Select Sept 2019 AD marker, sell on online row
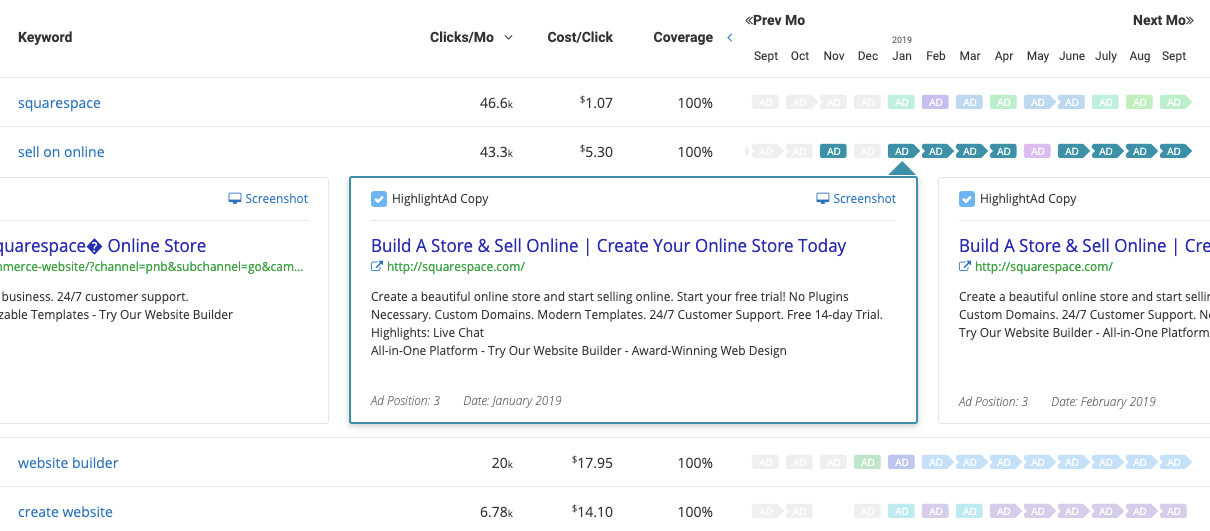The width and height of the screenshot is (1210, 531). [x=1174, y=152]
